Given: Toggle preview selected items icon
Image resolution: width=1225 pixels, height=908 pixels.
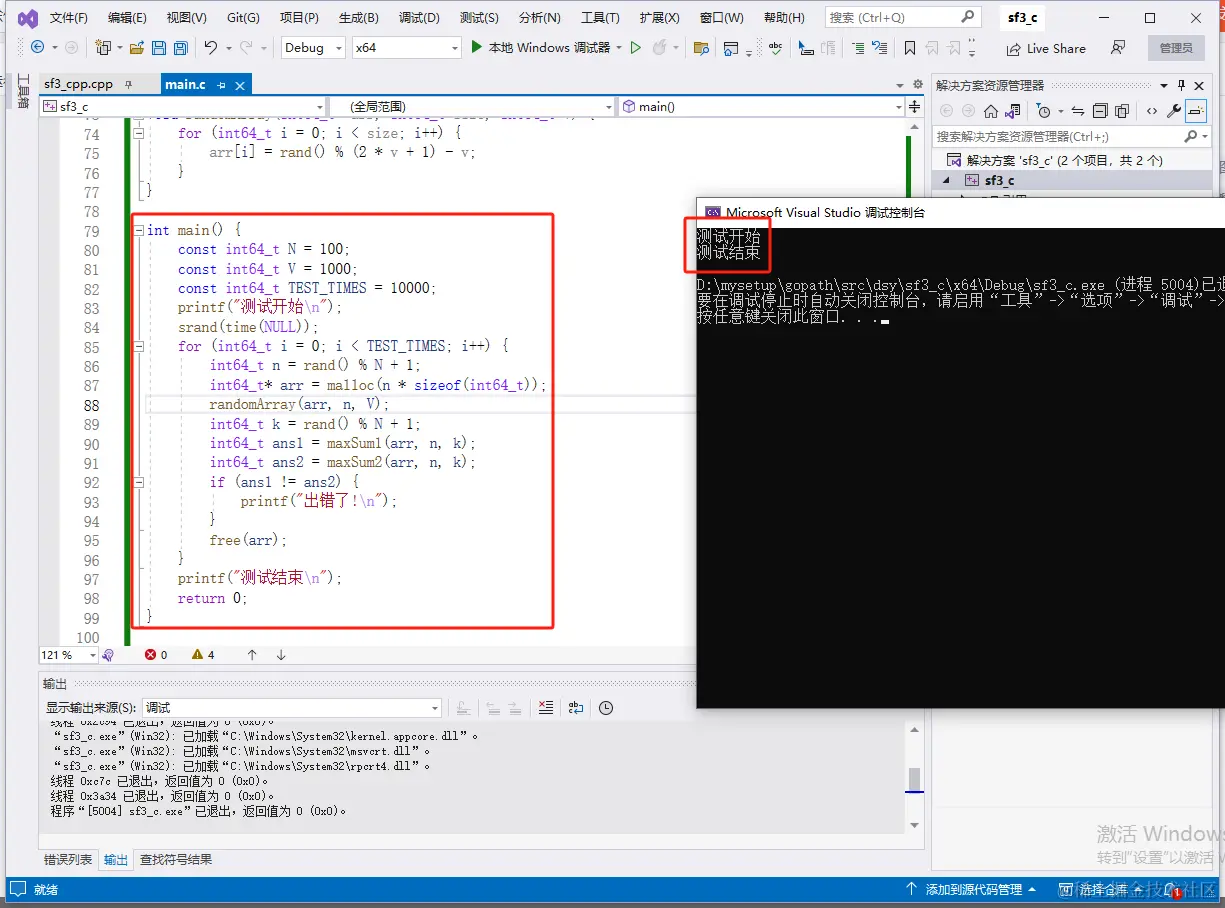Looking at the screenshot, I should (1196, 111).
